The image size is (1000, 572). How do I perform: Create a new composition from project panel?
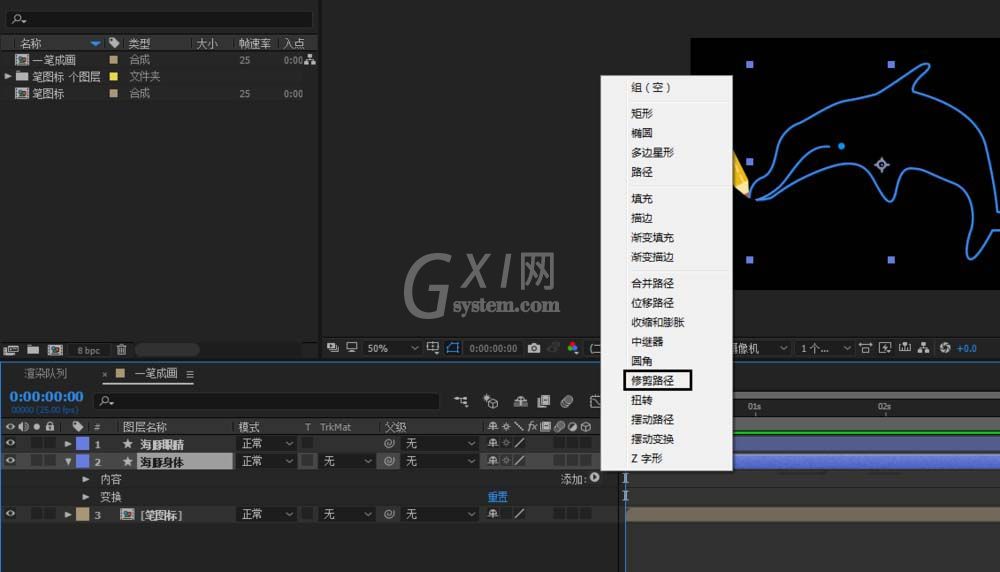[x=55, y=349]
